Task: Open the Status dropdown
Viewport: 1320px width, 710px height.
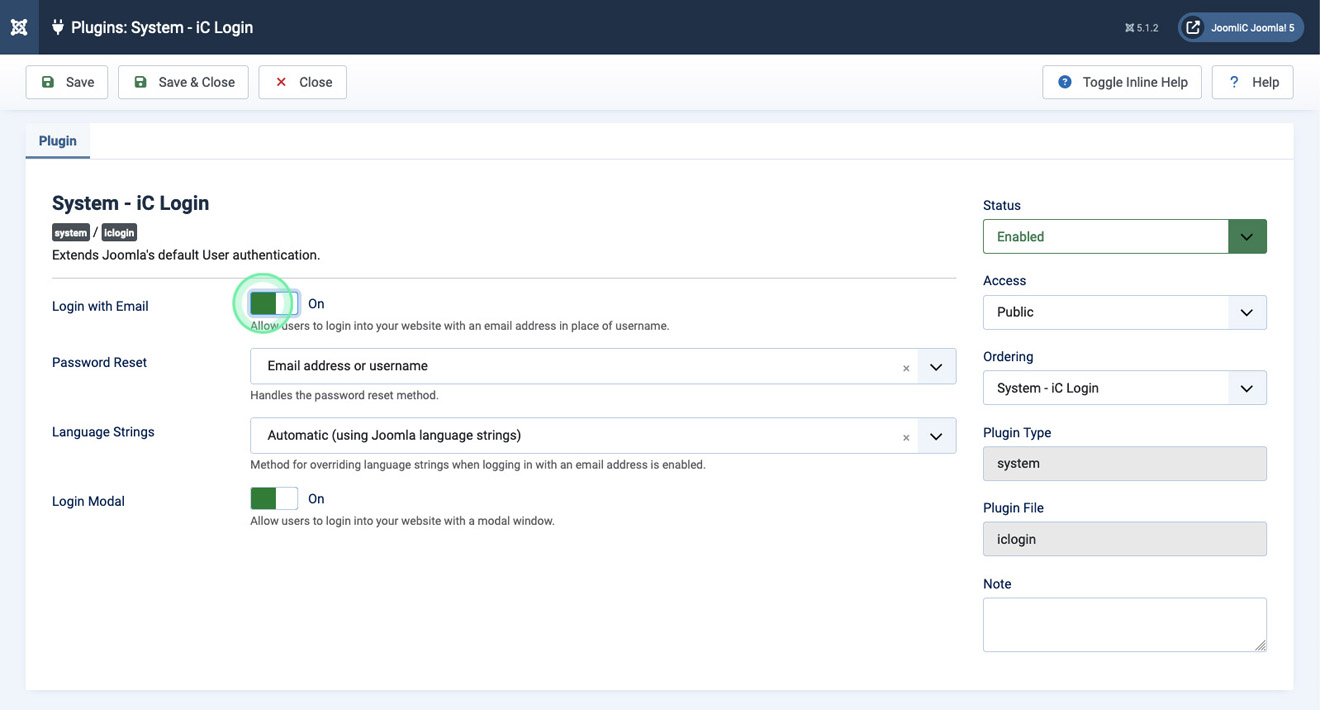Action: click(x=1125, y=237)
